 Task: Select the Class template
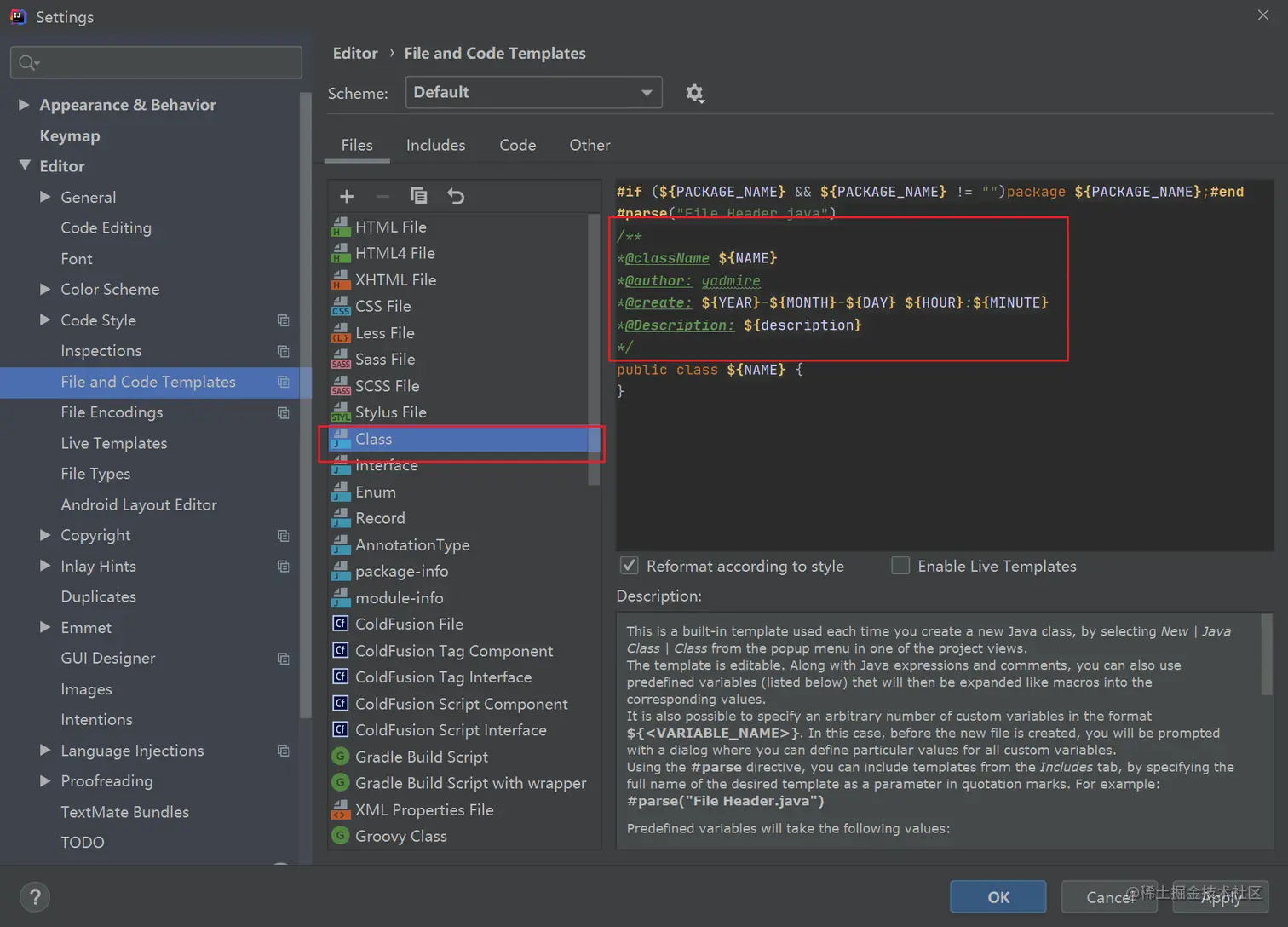pyautogui.click(x=460, y=439)
